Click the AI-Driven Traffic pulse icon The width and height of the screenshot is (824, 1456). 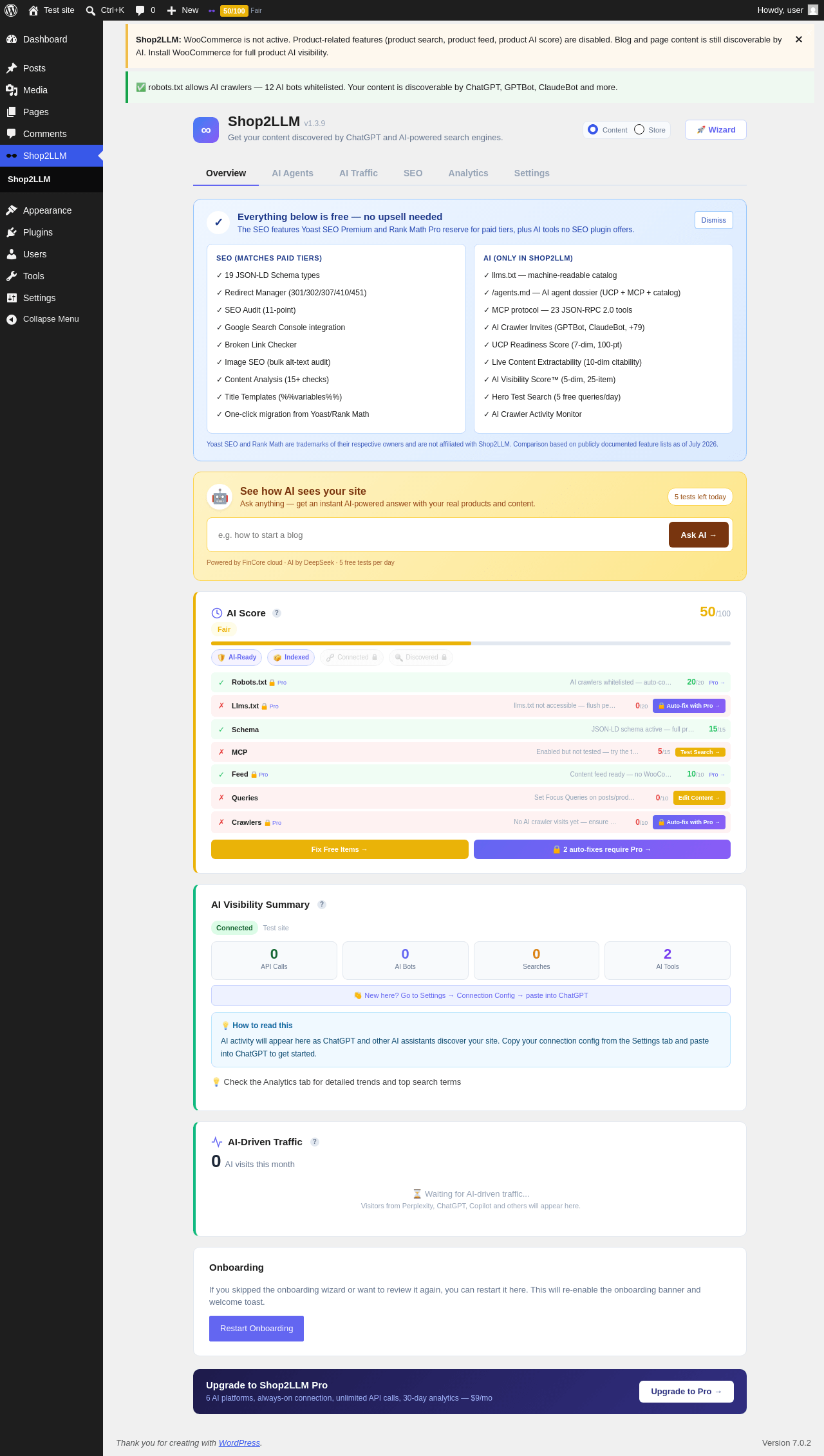217,1142
